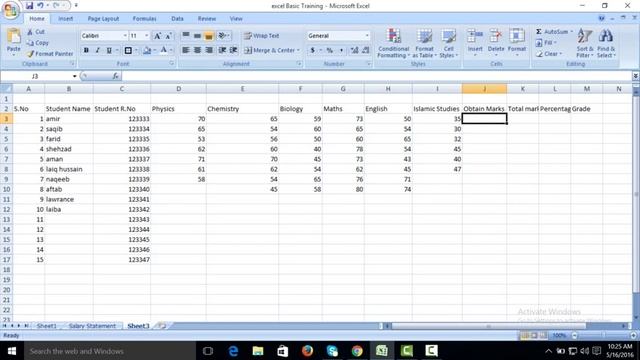Viewport: 640px width, 360px height.
Task: Open Windows Start menu
Action: tap(11, 351)
